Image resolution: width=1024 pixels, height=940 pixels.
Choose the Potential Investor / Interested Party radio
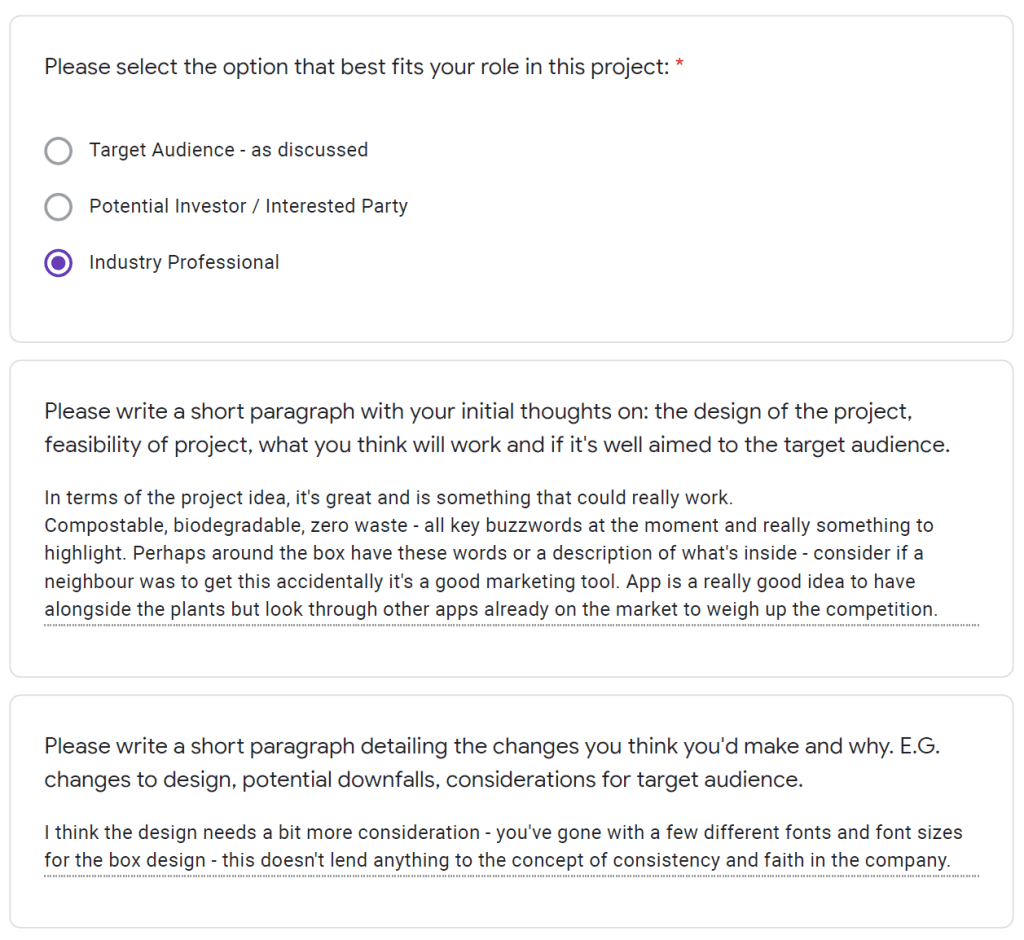(59, 207)
